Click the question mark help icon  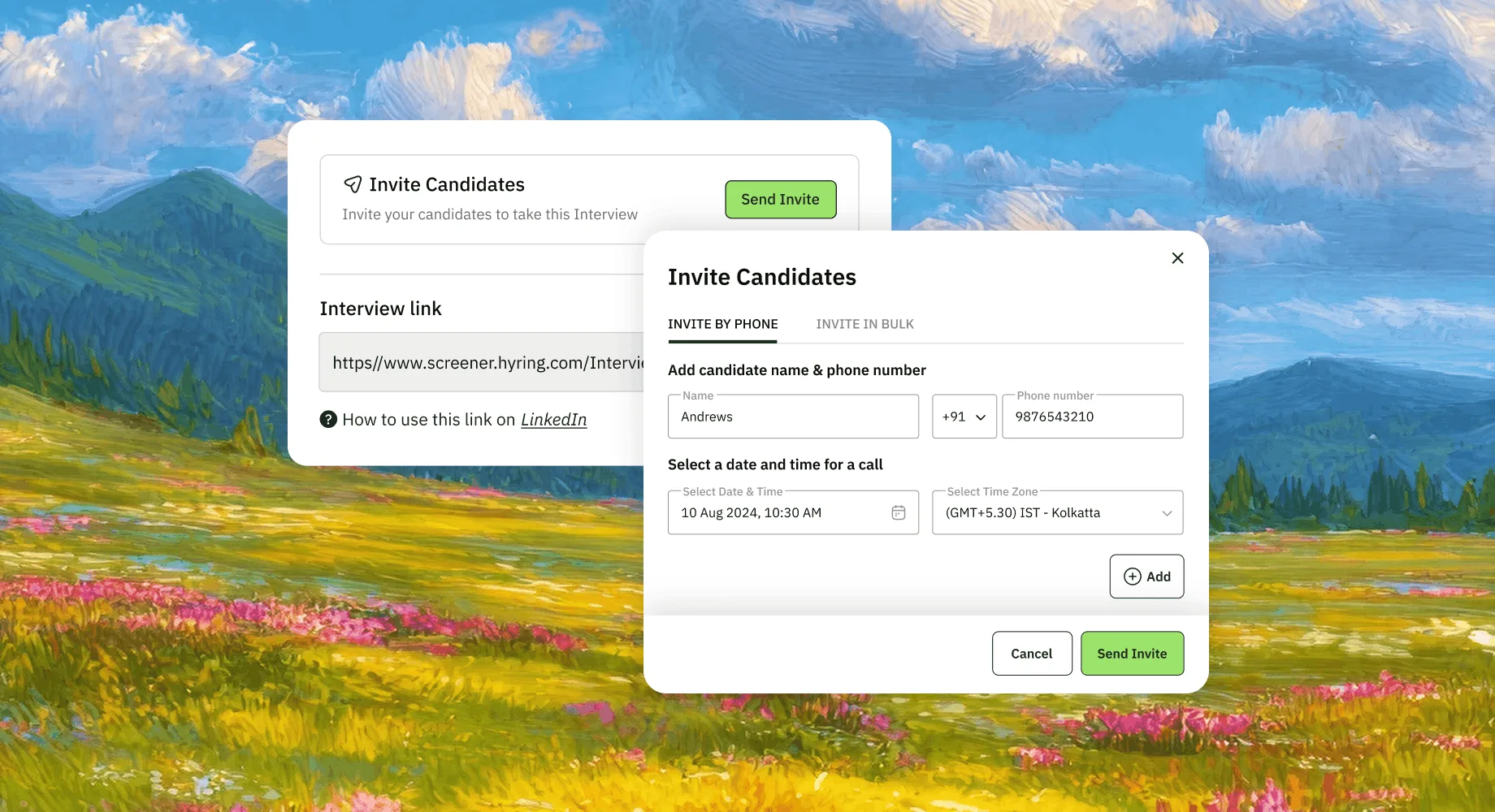point(328,419)
